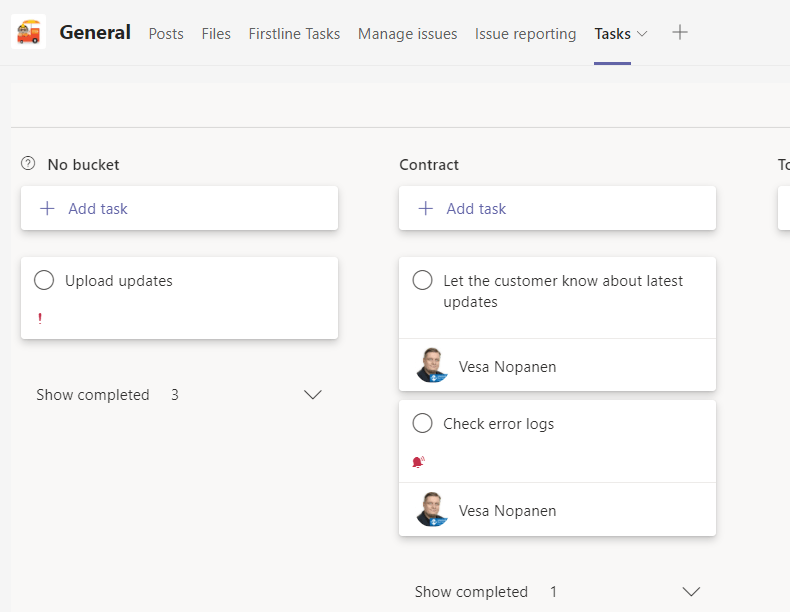Complete the Let the customer know task
The height and width of the screenshot is (612, 790).
coord(422,281)
